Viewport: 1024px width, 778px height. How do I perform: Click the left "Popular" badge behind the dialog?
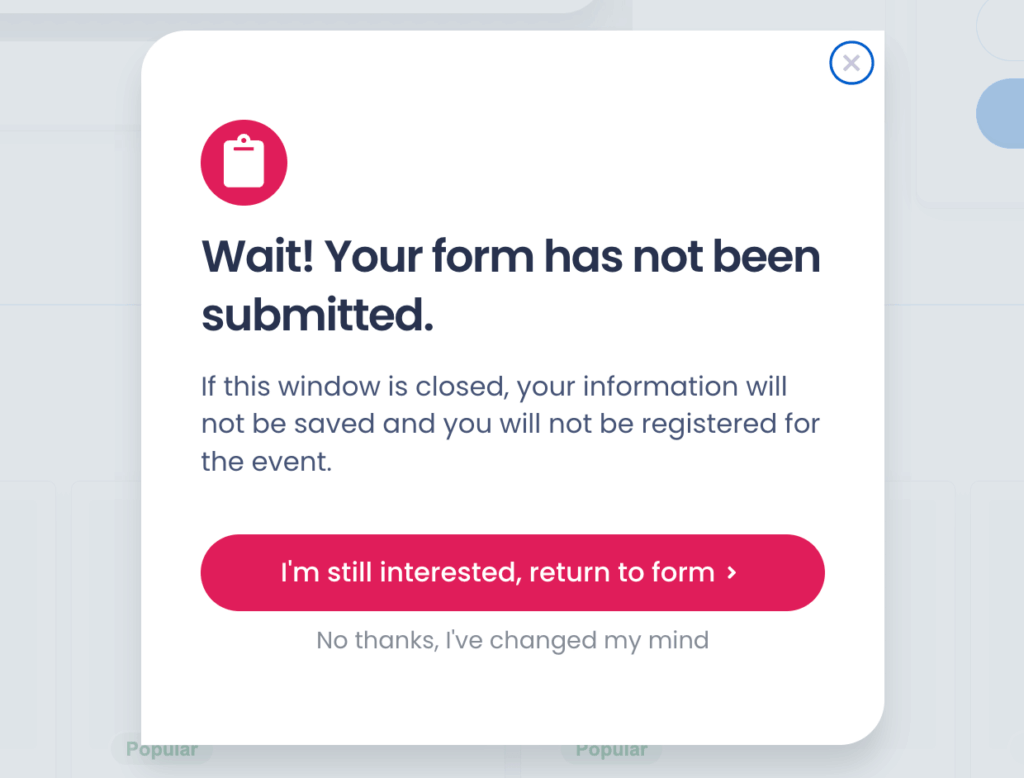coord(161,749)
